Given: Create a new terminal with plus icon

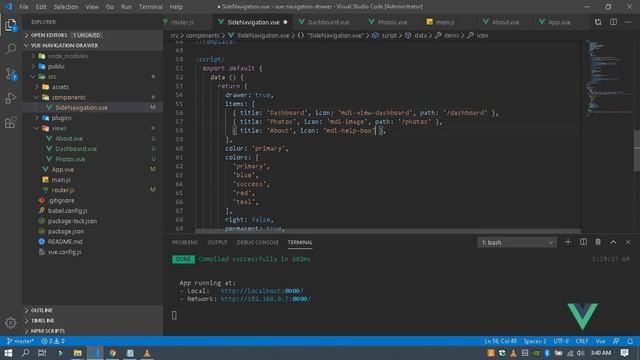Looking at the screenshot, I should 568,242.
